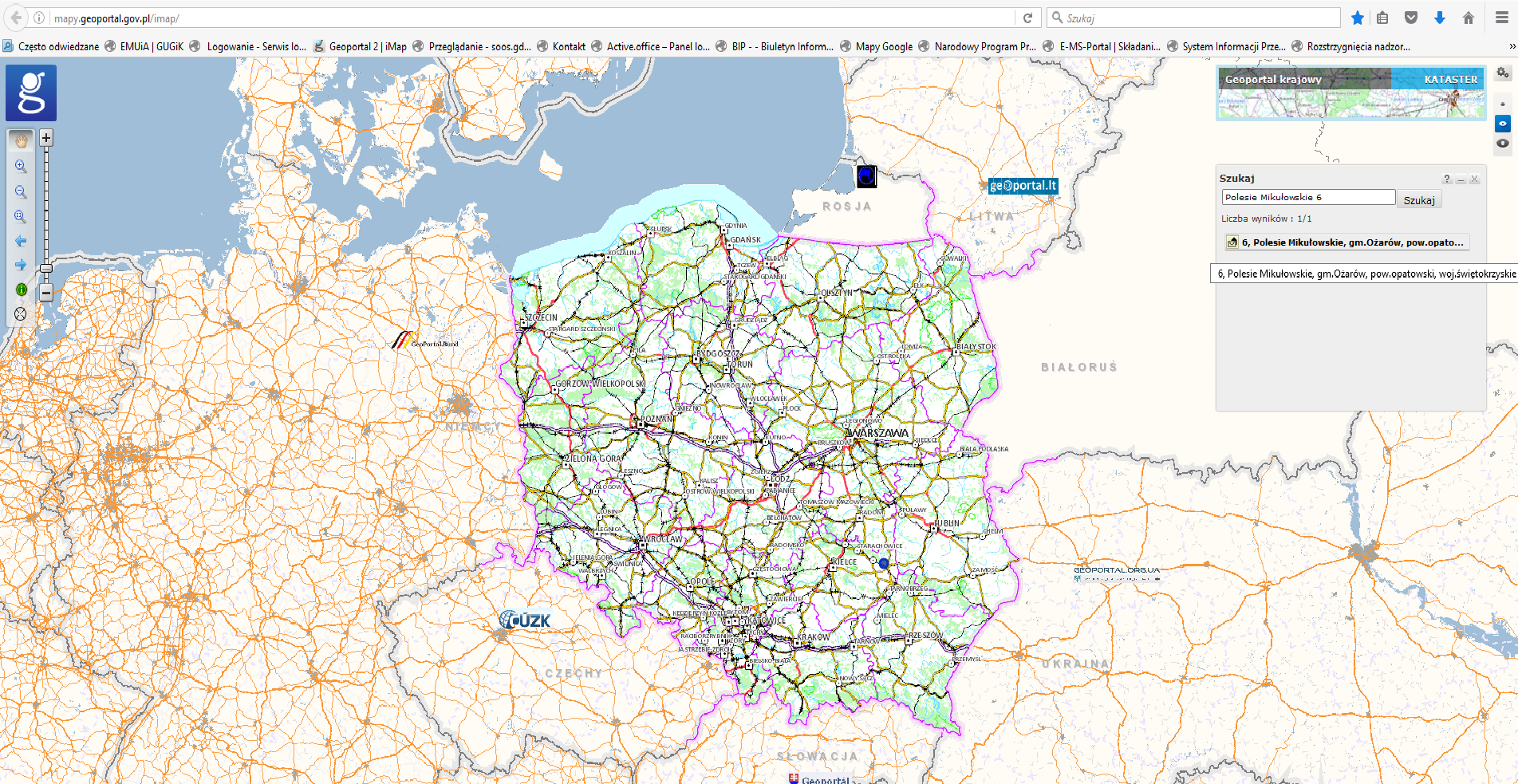Open the gears settings icon near the map switcher
The width and height of the screenshot is (1518, 784).
point(1503,73)
